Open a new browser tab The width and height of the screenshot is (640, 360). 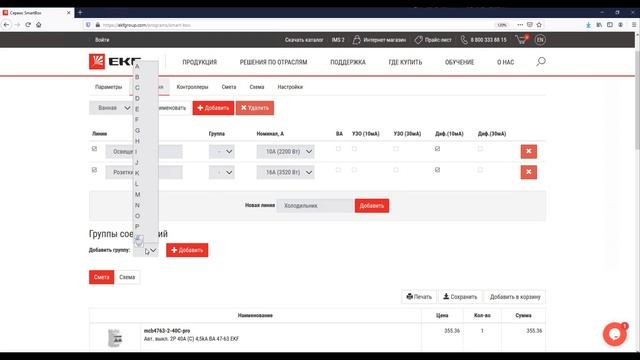pos(80,12)
